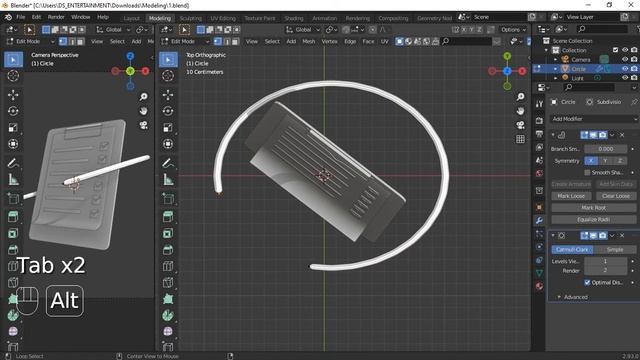Open the Output properties tab
Screen dimensions: 640x360
[539, 134]
